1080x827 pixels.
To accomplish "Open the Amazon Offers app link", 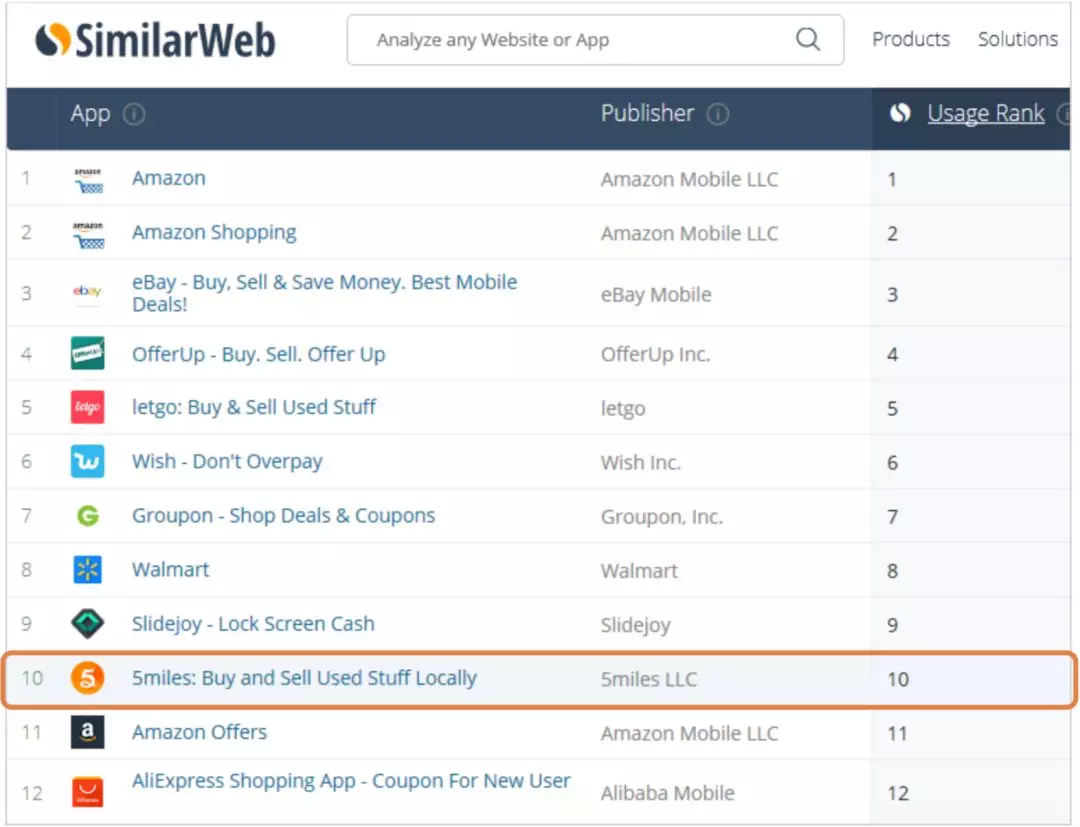I will click(x=200, y=732).
